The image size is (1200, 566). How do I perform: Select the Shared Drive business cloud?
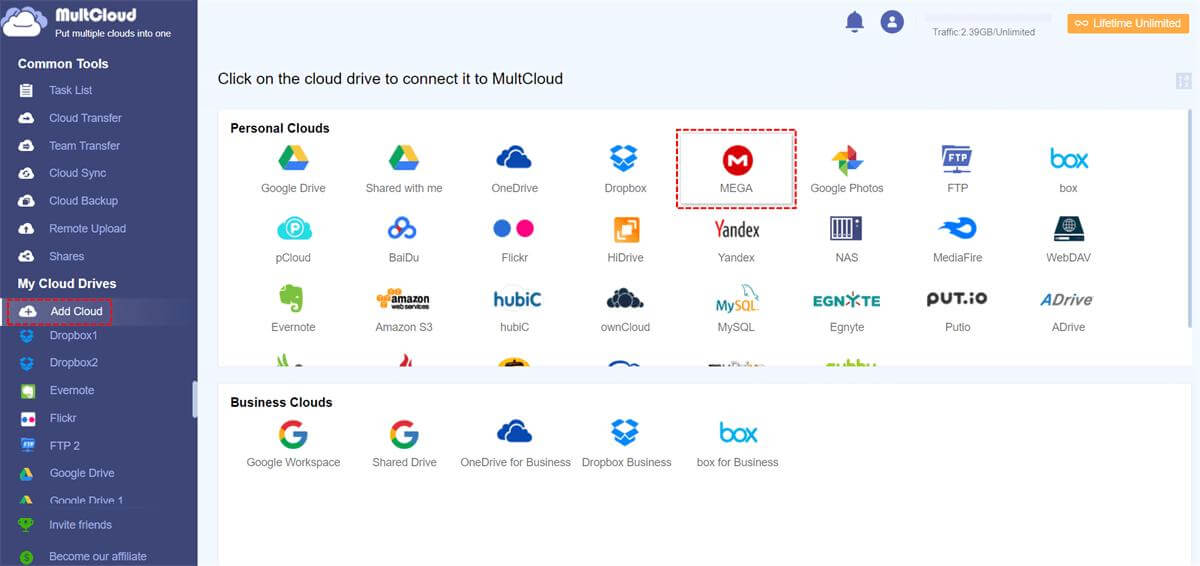click(404, 443)
